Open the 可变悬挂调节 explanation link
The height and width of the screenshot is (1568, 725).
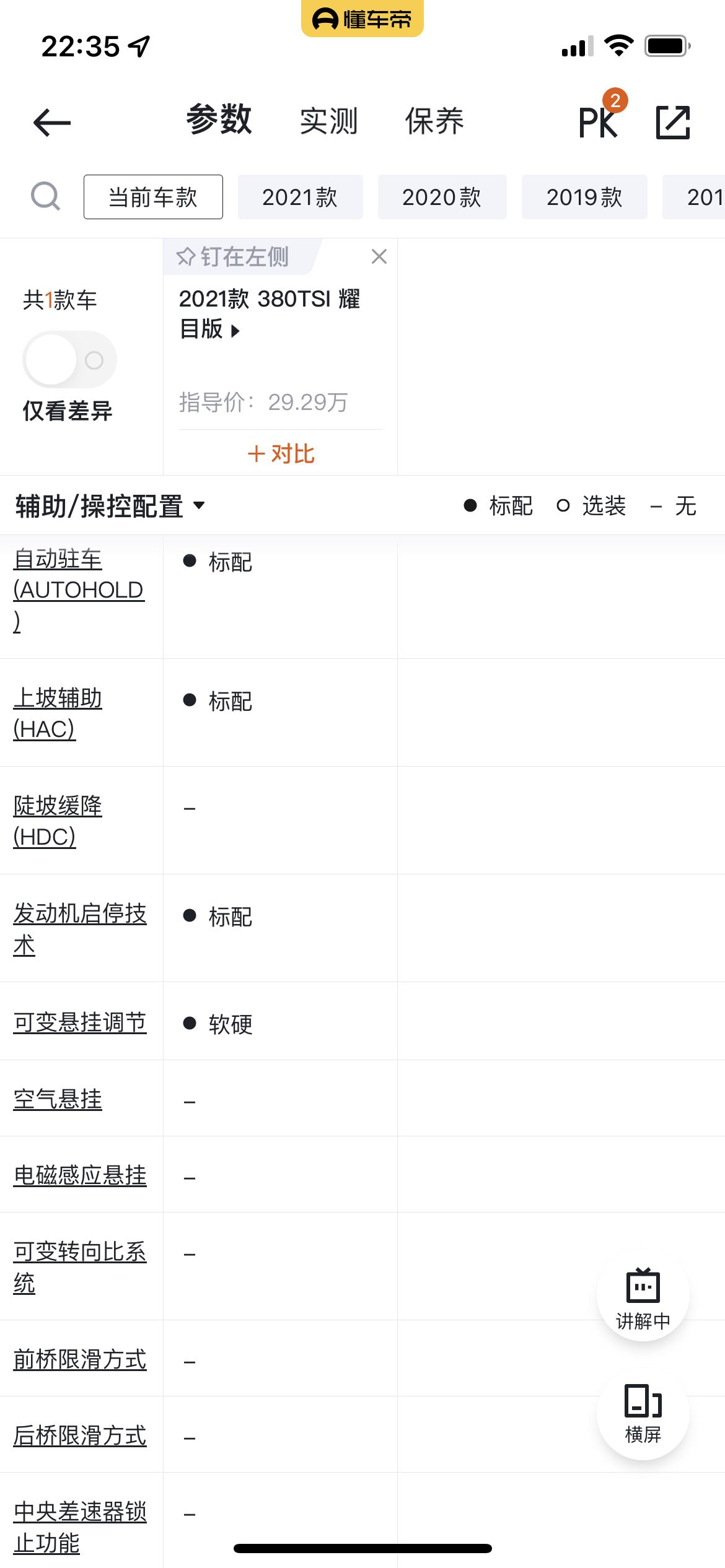pos(80,1022)
